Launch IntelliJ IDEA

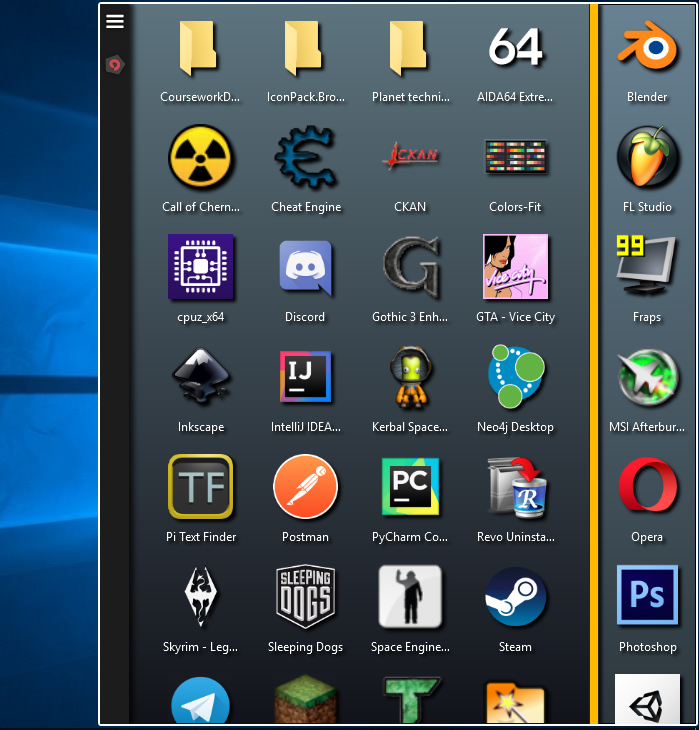305,377
